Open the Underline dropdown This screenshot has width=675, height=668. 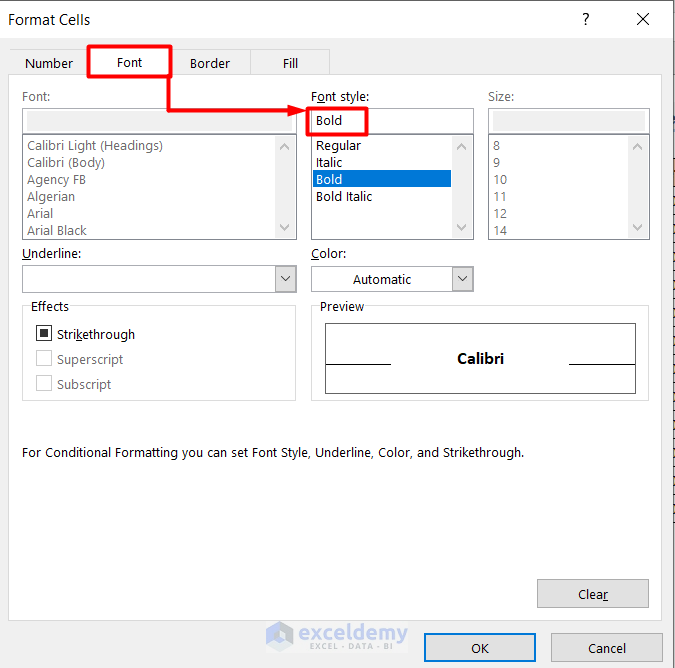(285, 279)
